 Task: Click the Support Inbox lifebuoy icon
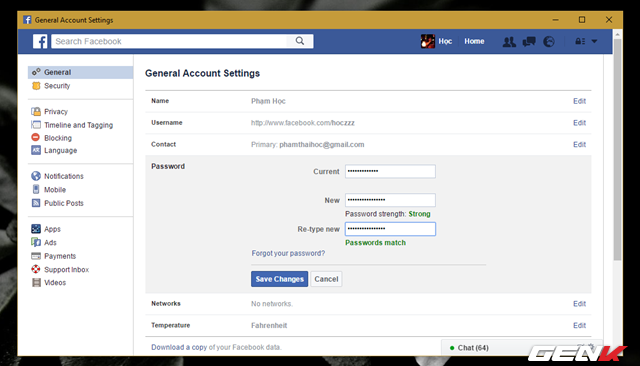coord(36,269)
